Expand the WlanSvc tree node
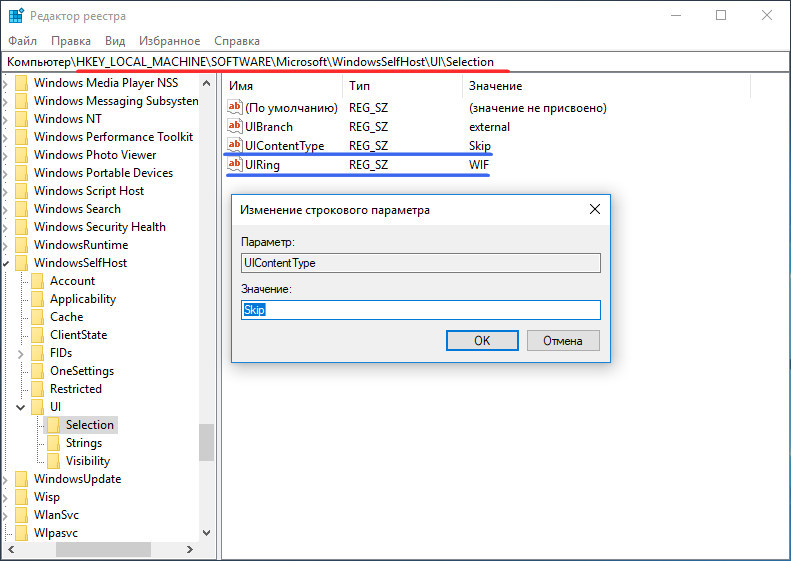The height and width of the screenshot is (561, 791). pyautogui.click(x=6, y=516)
